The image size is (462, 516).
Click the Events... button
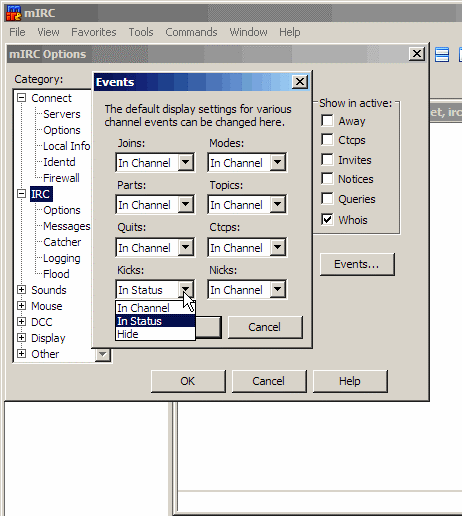[x=357, y=264]
